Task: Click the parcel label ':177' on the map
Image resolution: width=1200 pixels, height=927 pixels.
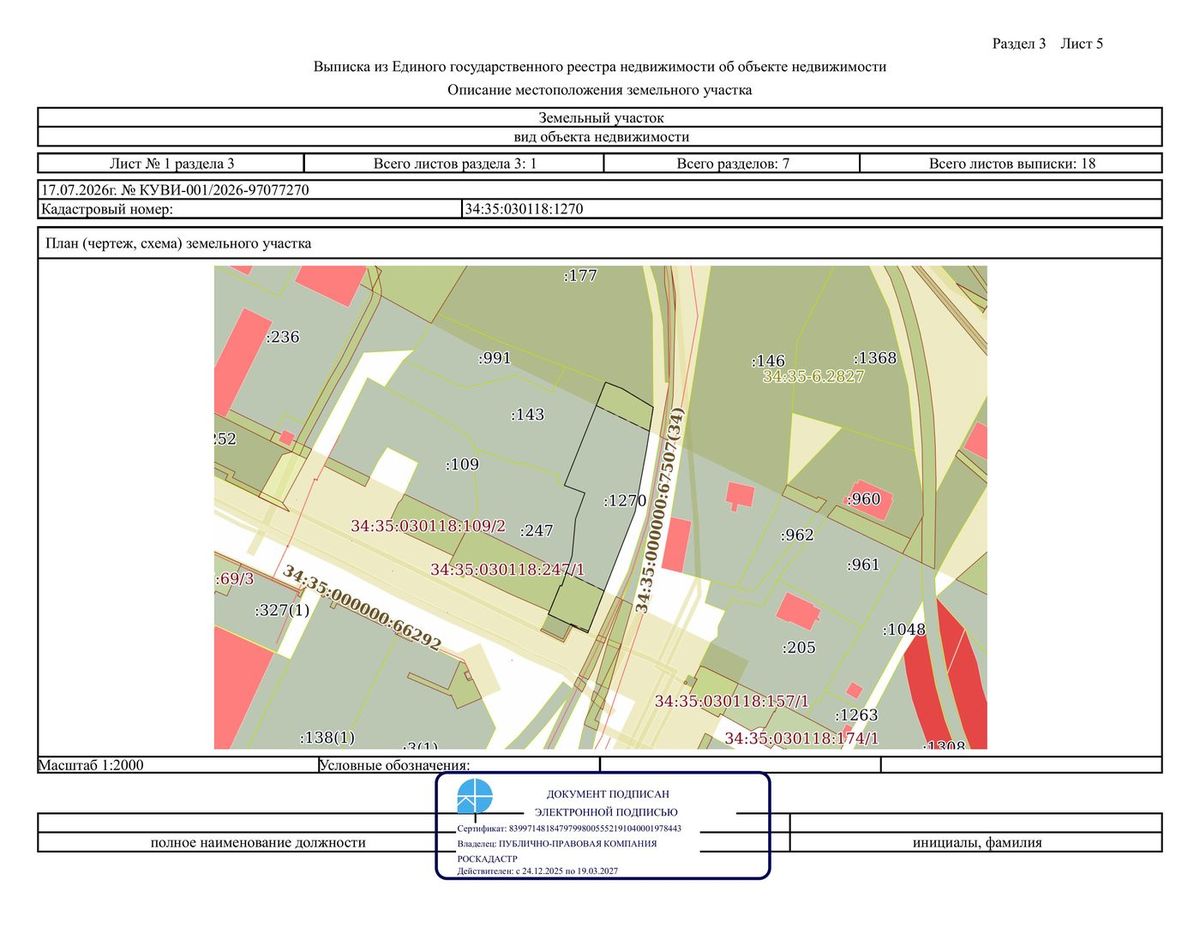Action: click(x=580, y=275)
